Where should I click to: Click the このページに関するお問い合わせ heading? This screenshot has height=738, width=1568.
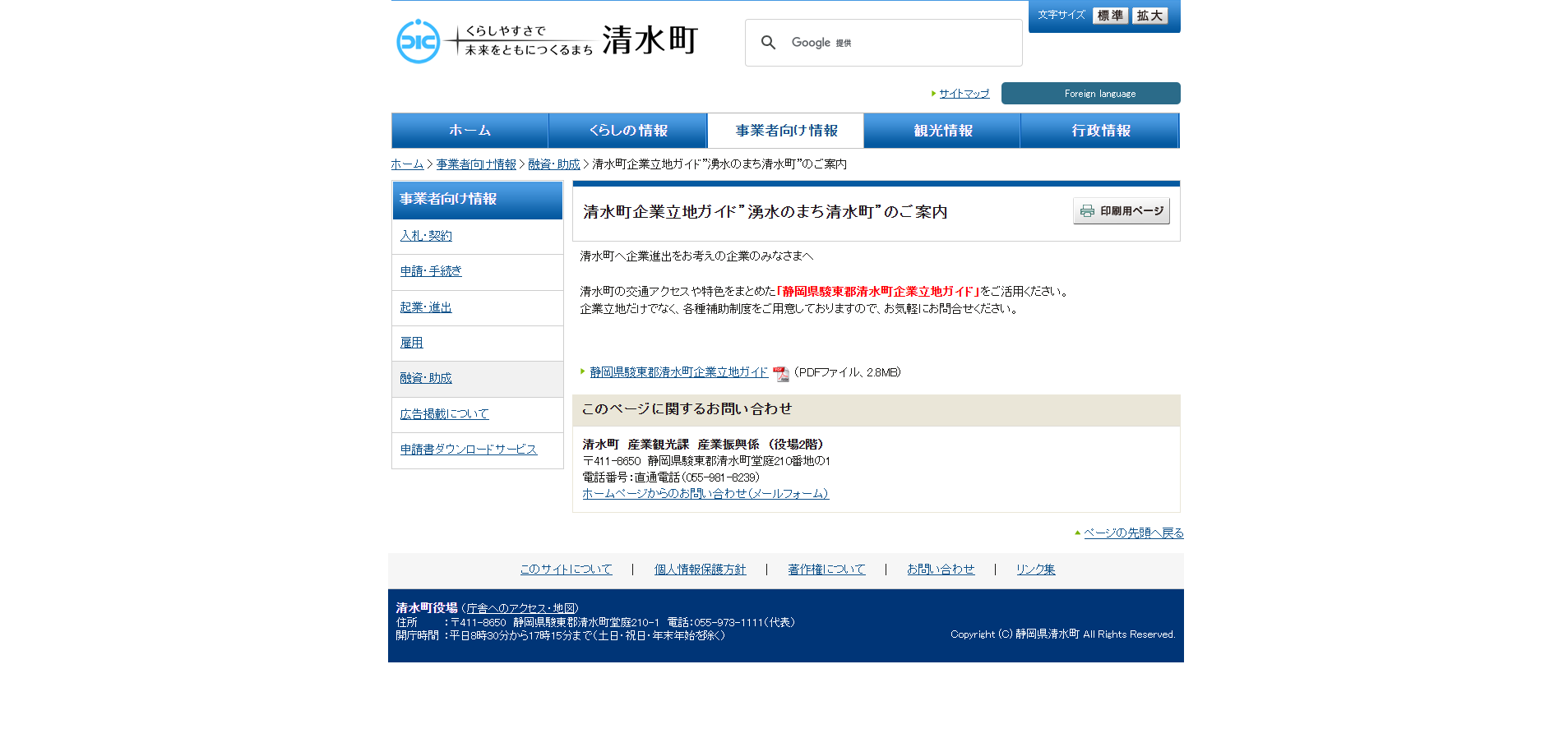tap(687, 409)
